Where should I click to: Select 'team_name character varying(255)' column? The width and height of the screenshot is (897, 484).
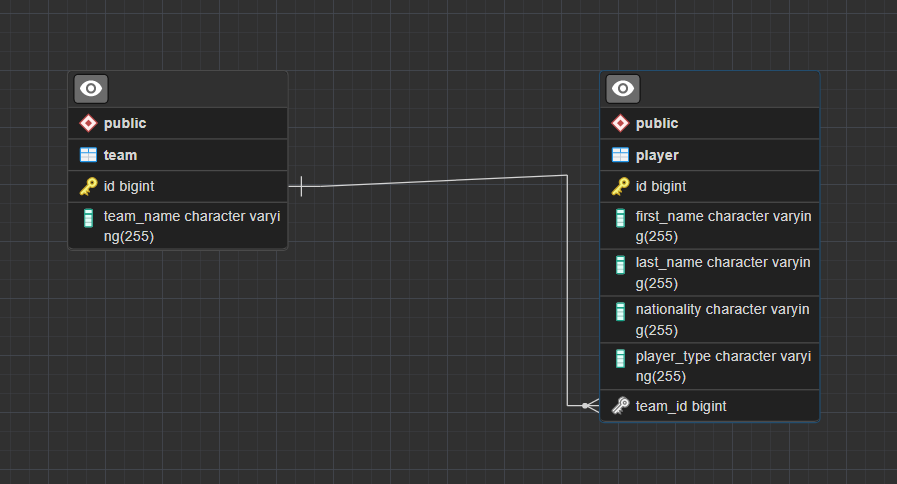[178, 226]
